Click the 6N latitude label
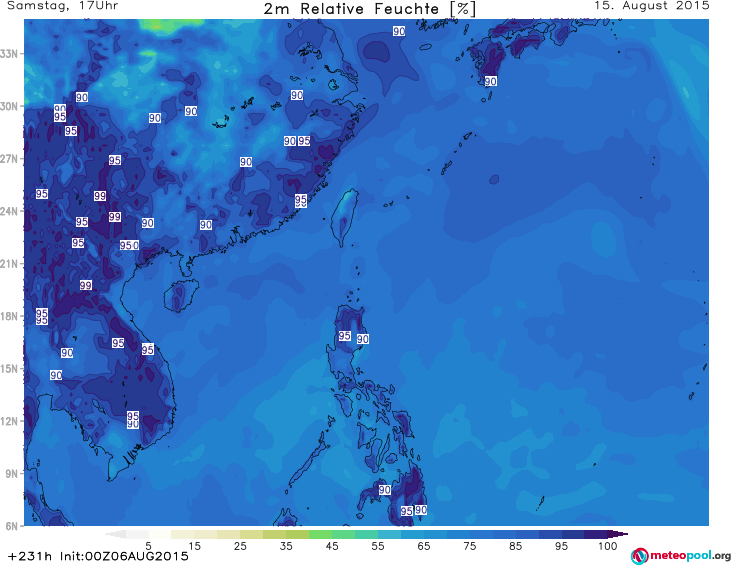733x566 pixels. tap(12, 526)
